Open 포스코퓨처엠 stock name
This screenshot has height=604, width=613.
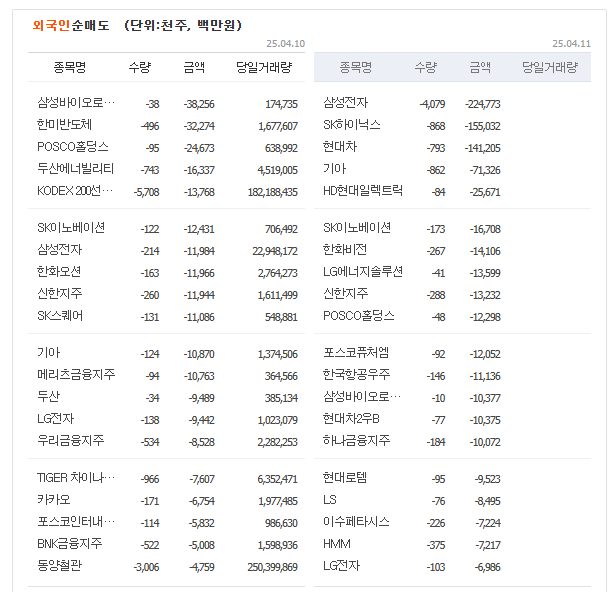[x=356, y=353]
